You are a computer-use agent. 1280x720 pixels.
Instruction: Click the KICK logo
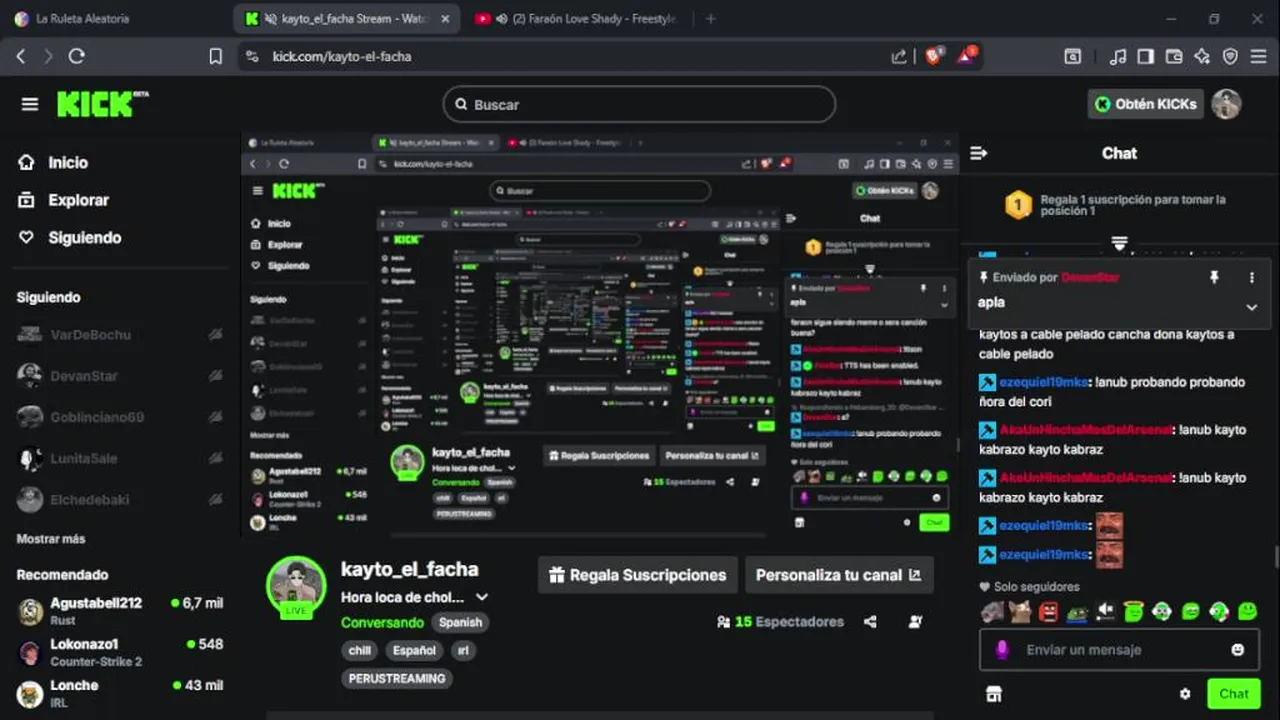[102, 104]
